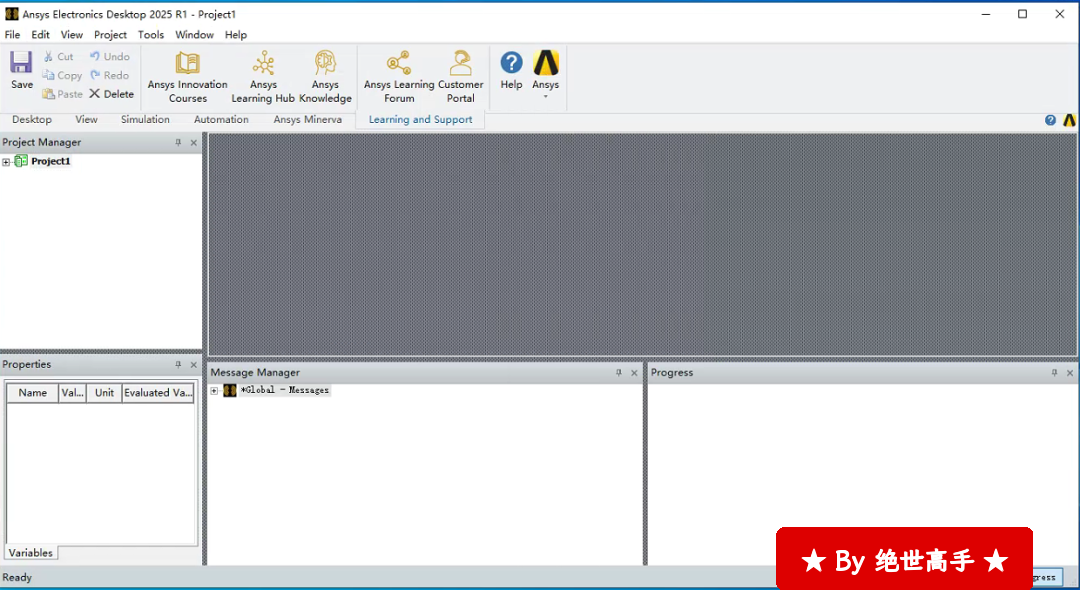Maximize the Ansys Electronics Desktop window

1022,14
